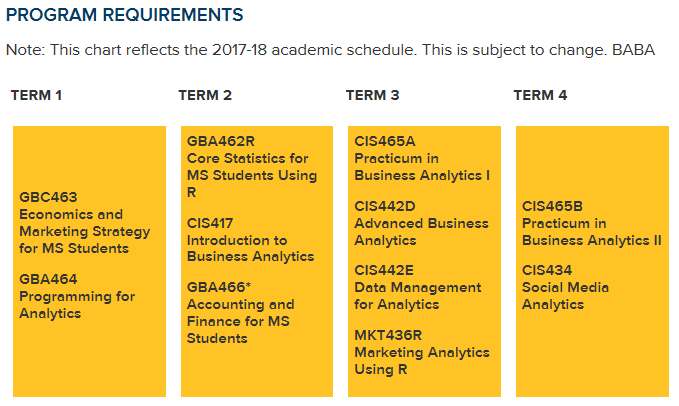Screen dimensions: 679x406
Task: Select the TERM 1 column header
Action: [37, 96]
